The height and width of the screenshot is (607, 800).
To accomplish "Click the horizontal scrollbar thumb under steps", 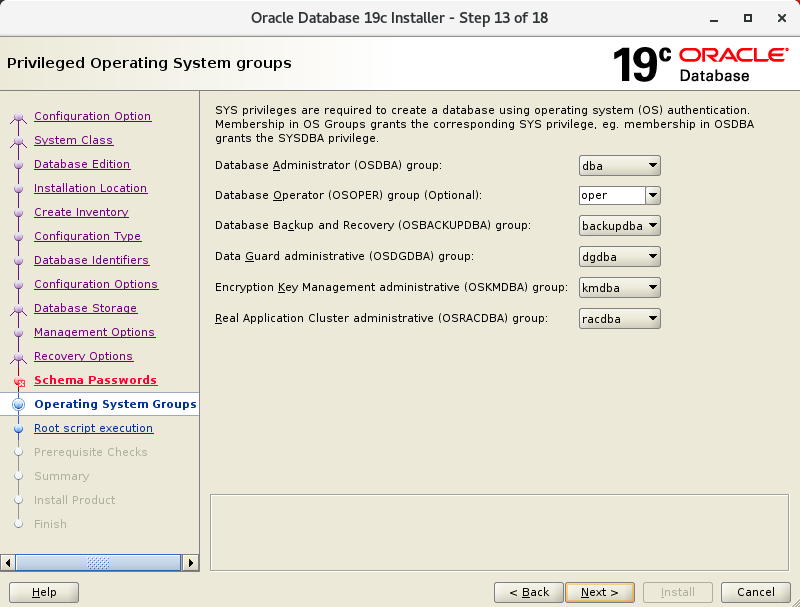I will (98, 563).
